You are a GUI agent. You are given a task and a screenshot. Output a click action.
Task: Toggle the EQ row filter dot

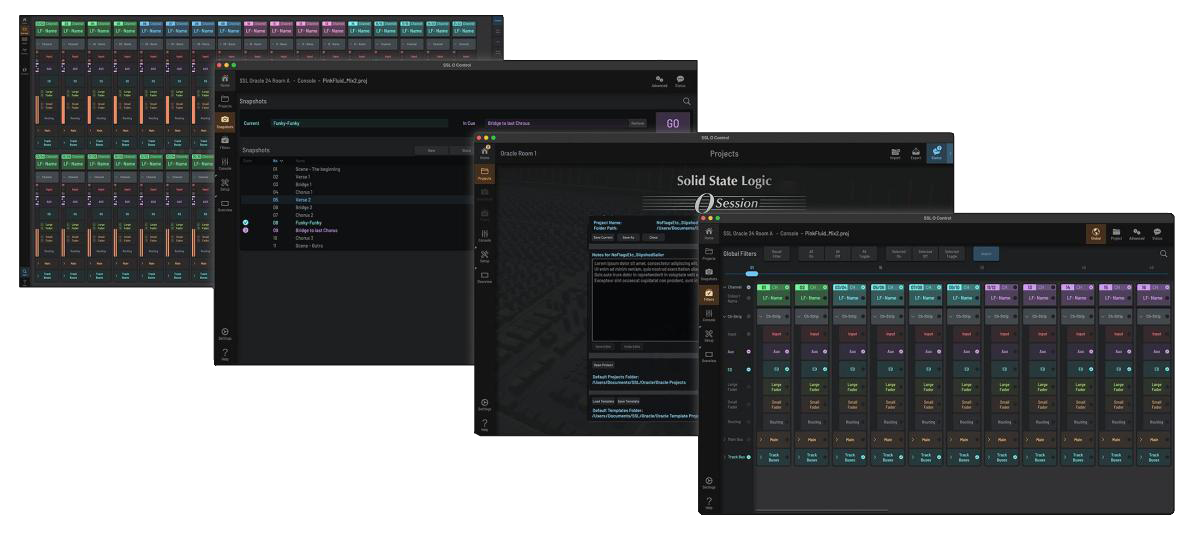pos(748,369)
